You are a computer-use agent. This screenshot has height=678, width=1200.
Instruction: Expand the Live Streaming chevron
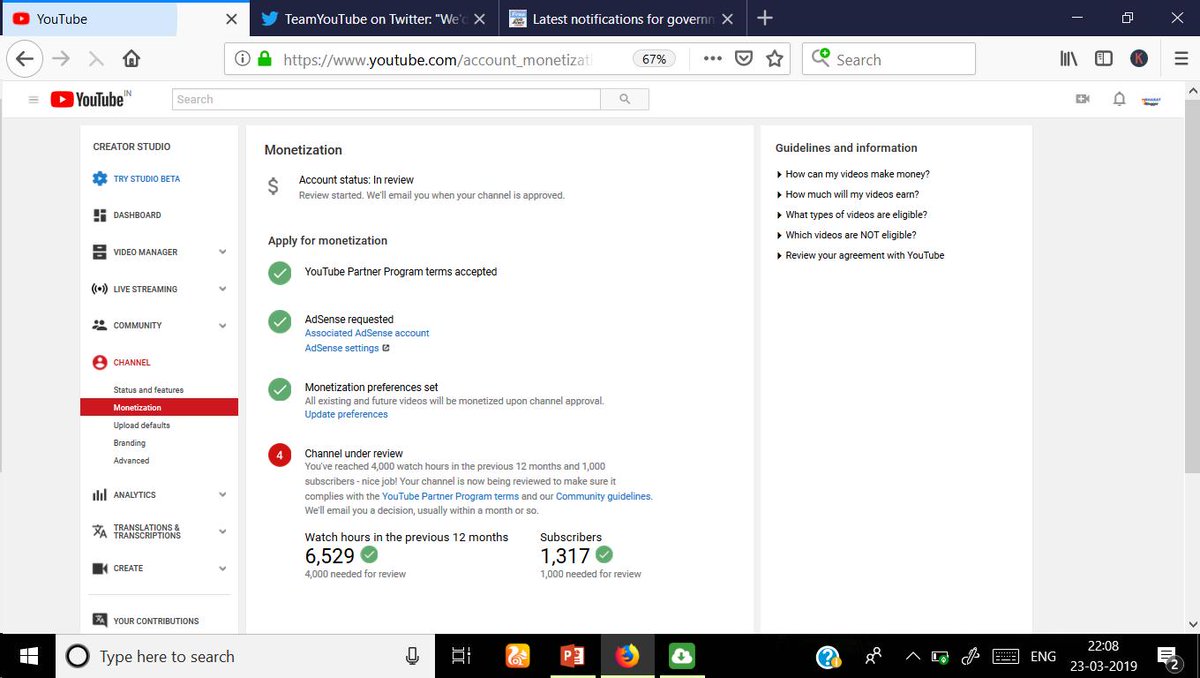(222, 289)
